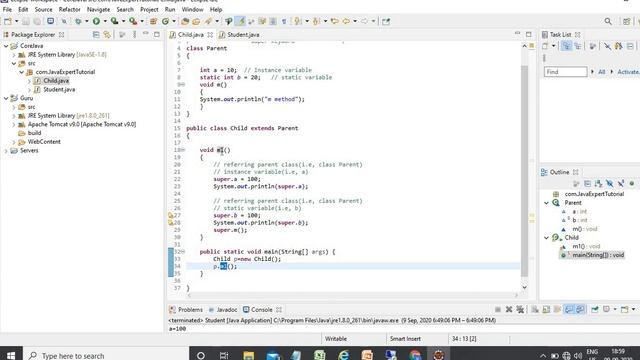Select m1() method in Outline

click(x=586, y=247)
